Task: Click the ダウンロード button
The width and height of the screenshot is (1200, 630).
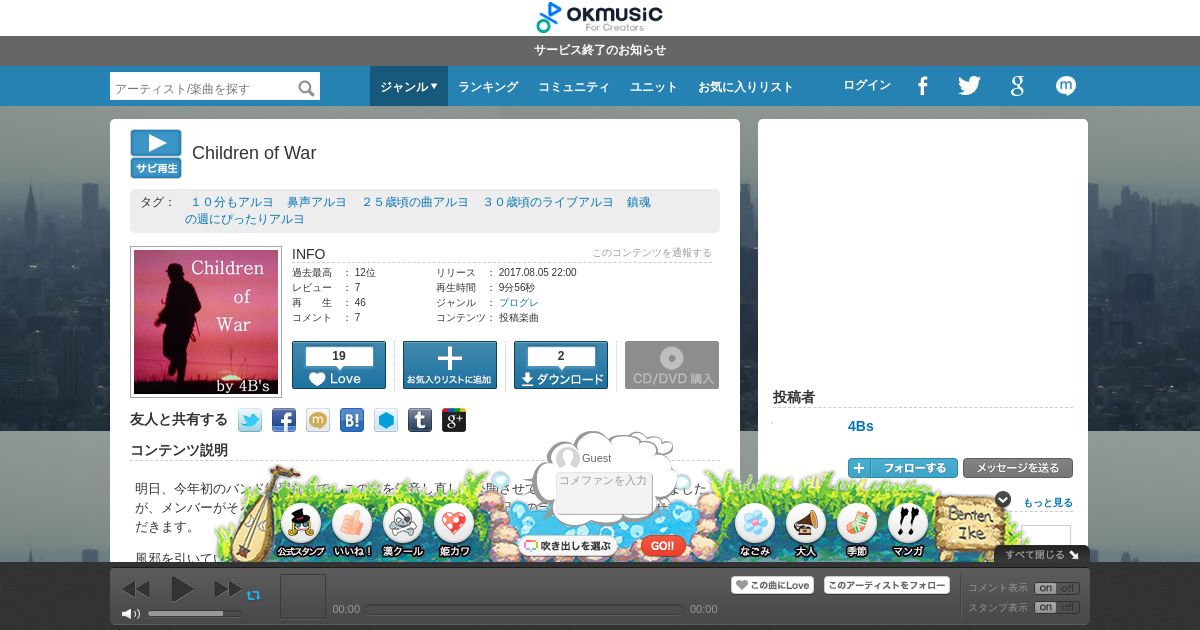Action: click(561, 365)
